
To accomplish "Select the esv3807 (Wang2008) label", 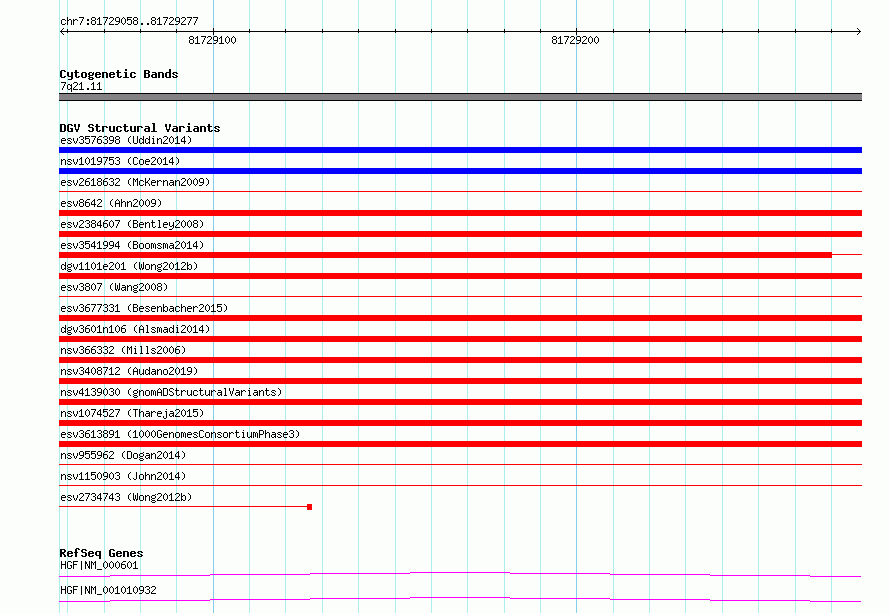I will 114,287.
